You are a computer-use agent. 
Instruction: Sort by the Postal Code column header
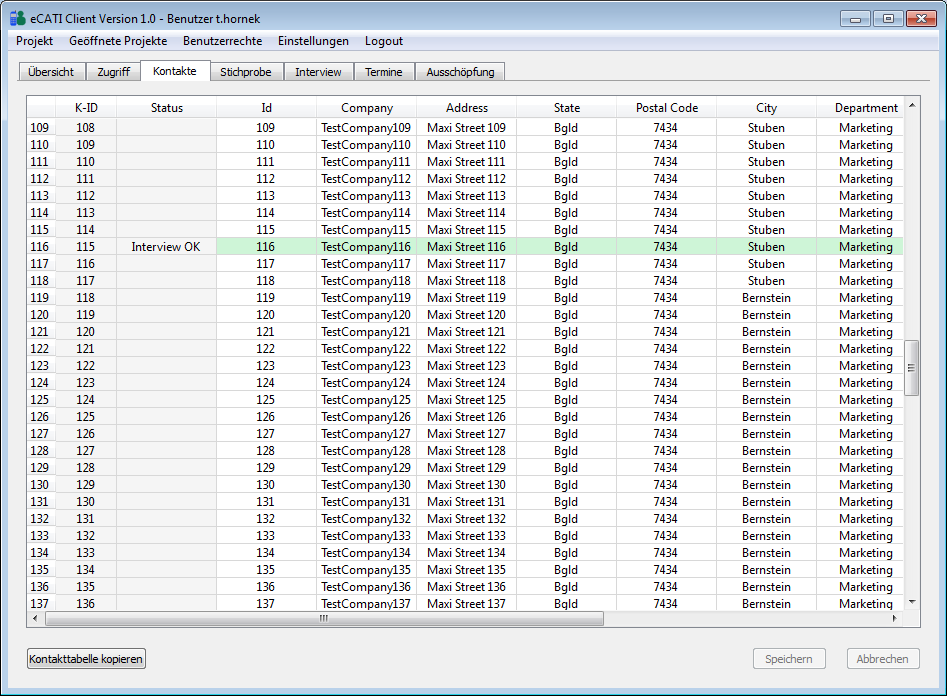pos(666,107)
